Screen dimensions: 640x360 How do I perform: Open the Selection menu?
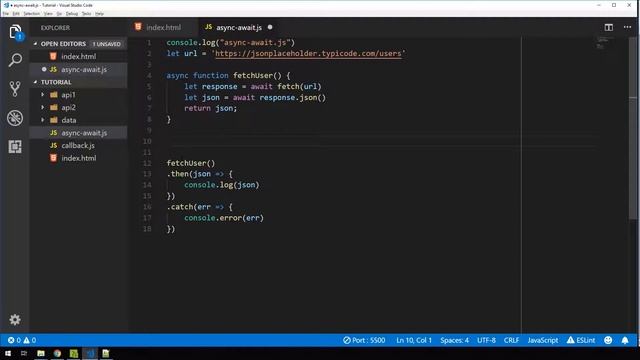(x=31, y=13)
